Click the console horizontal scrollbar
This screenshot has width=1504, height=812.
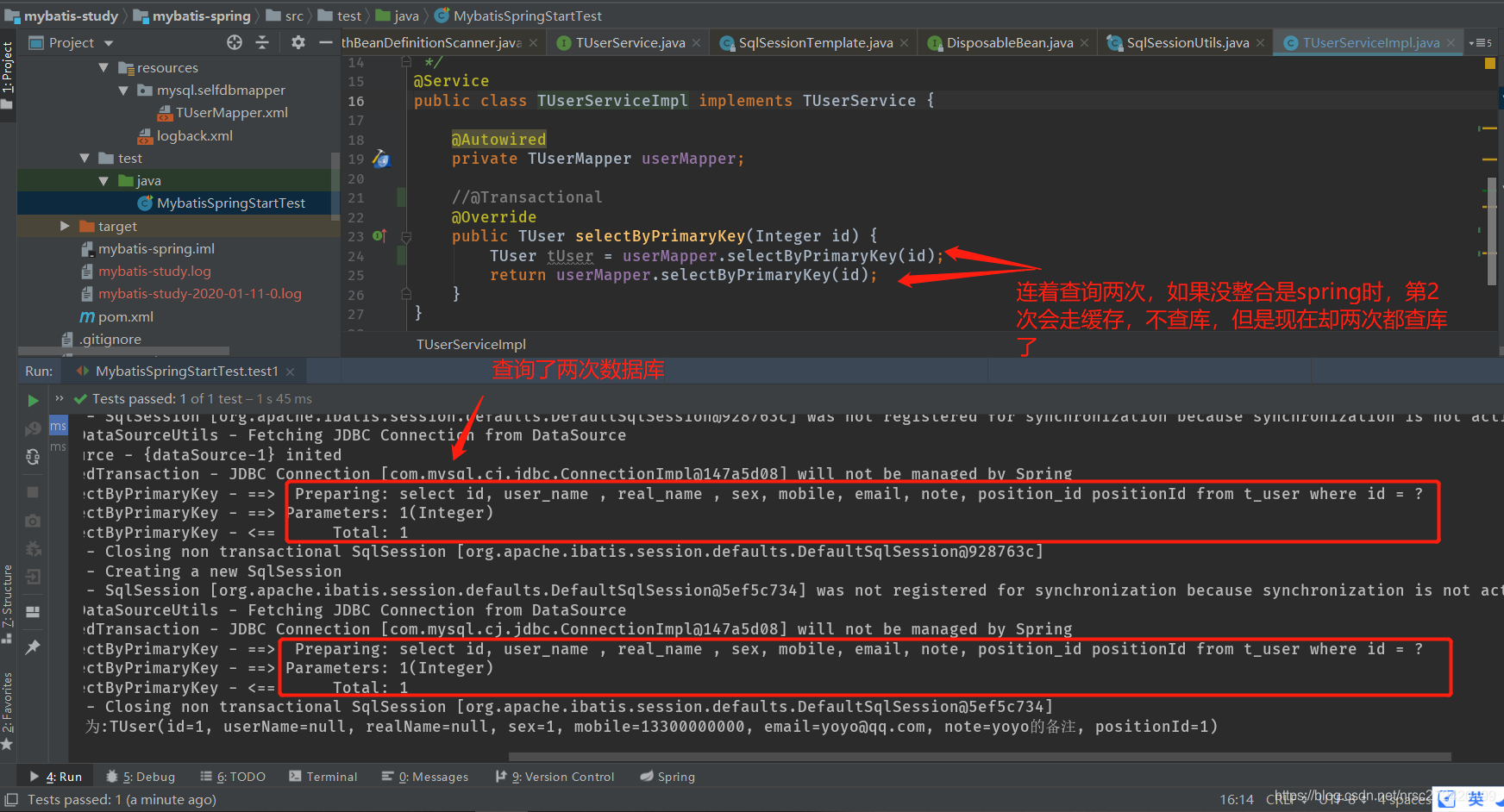pos(981,757)
